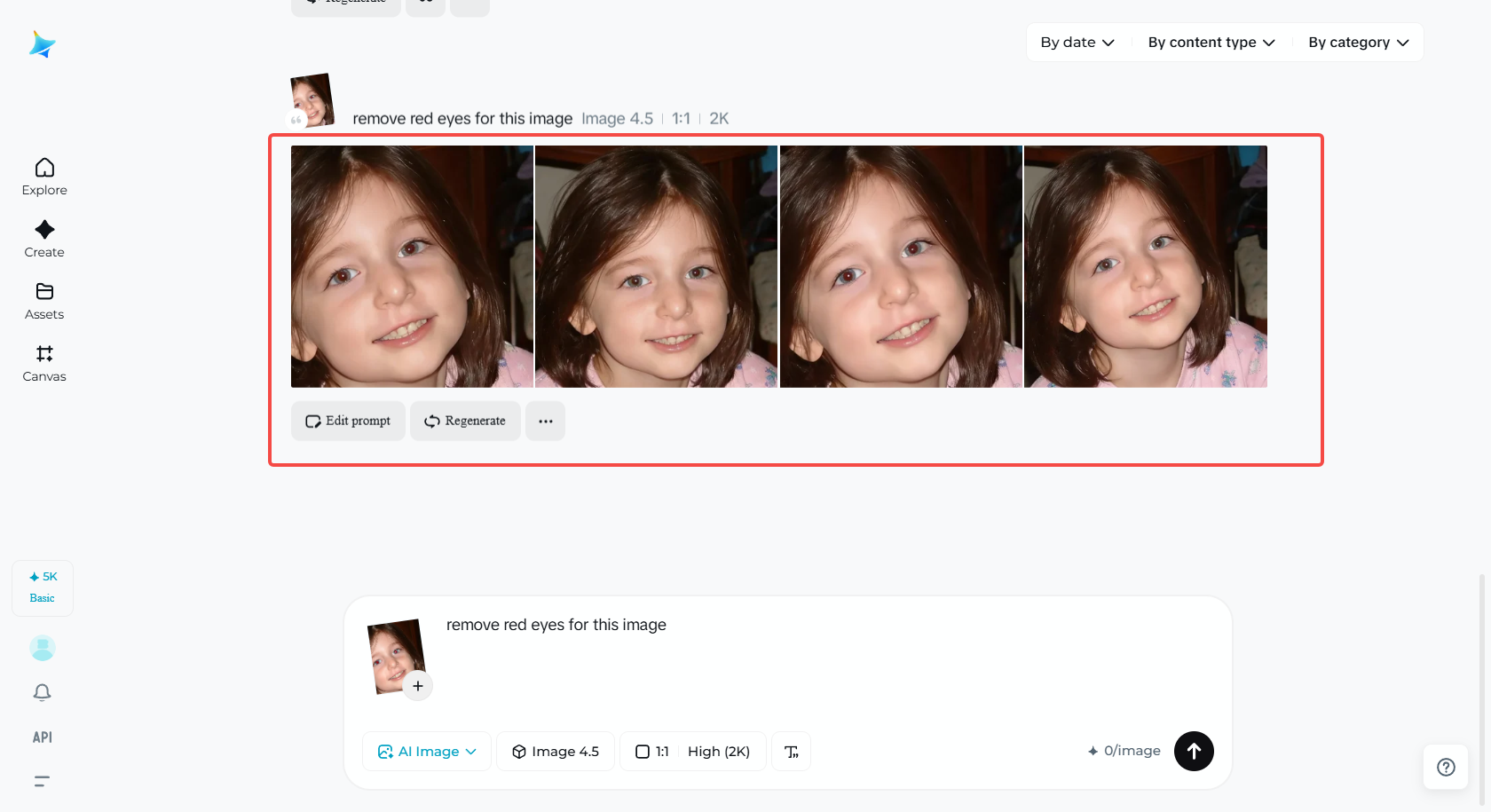Open the text prompt options icon
1491x812 pixels.
click(791, 751)
